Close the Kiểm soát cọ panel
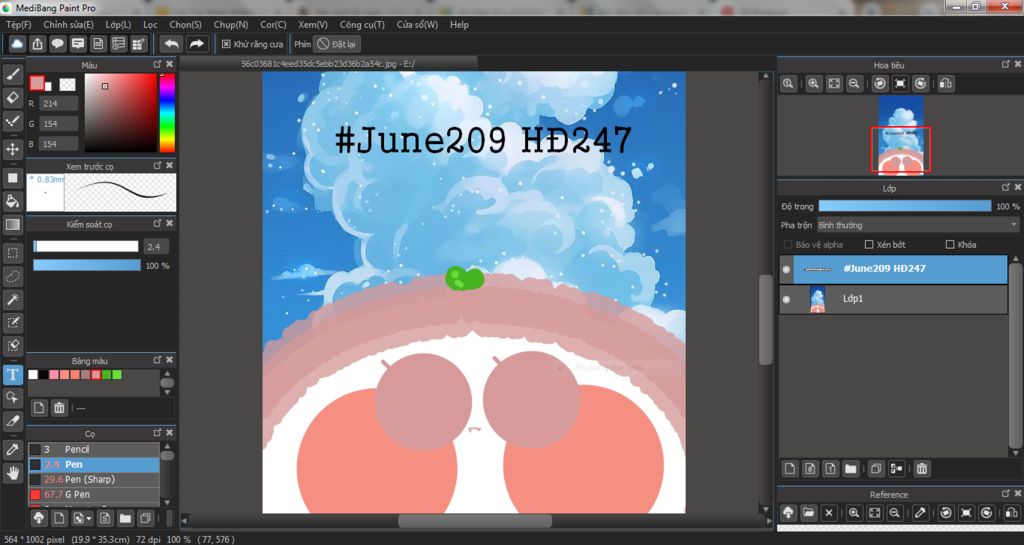 (170, 223)
